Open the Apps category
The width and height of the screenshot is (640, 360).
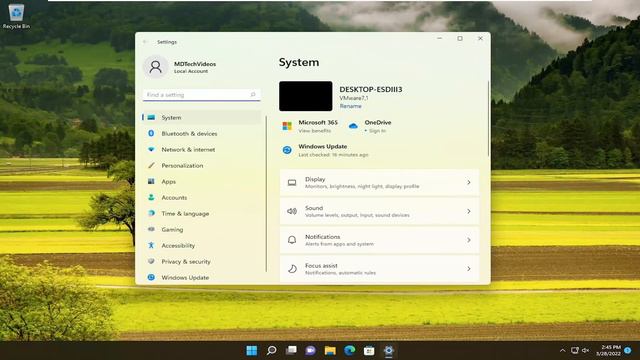202,181
